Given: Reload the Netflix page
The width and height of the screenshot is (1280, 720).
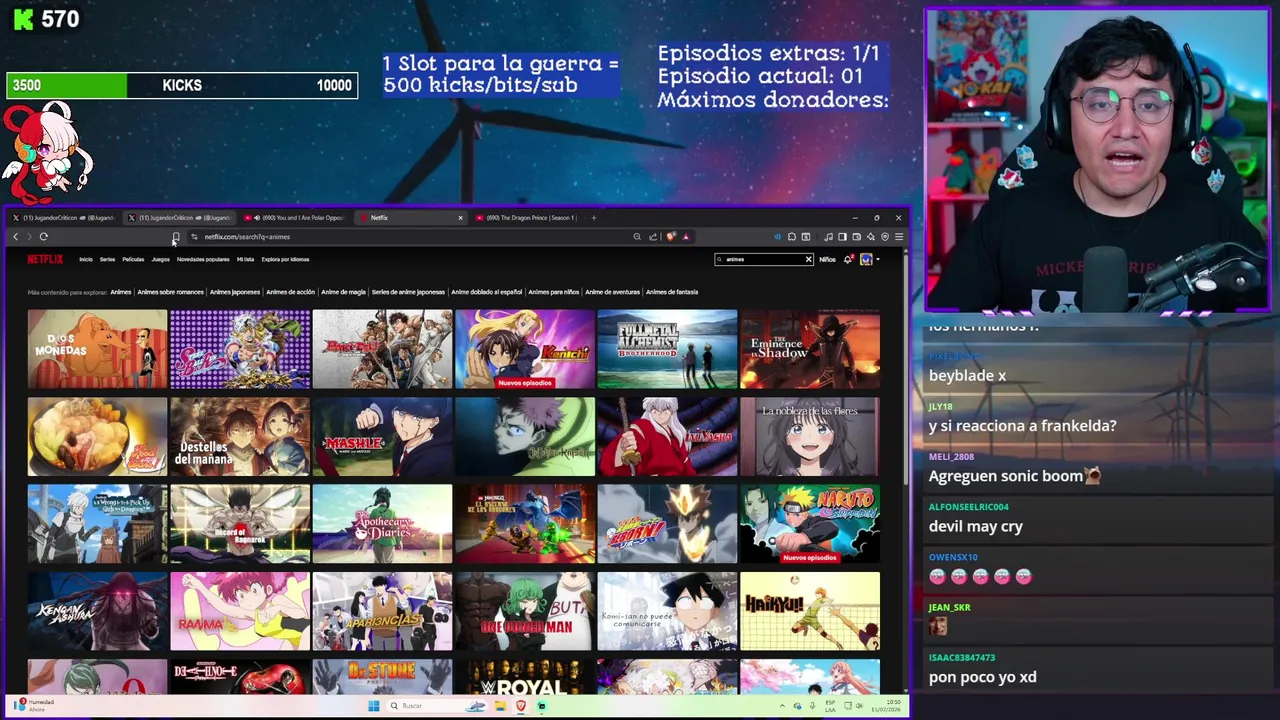Looking at the screenshot, I should click(x=43, y=237).
